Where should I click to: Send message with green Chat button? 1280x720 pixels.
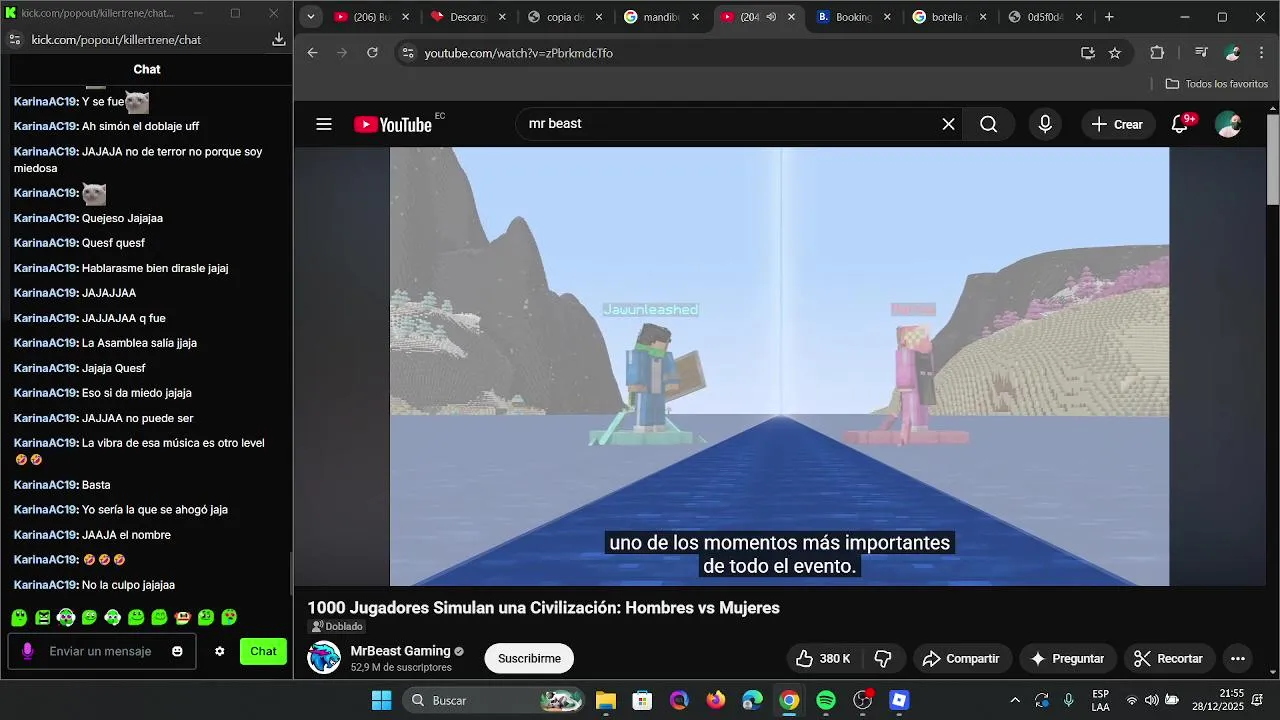pyautogui.click(x=263, y=651)
